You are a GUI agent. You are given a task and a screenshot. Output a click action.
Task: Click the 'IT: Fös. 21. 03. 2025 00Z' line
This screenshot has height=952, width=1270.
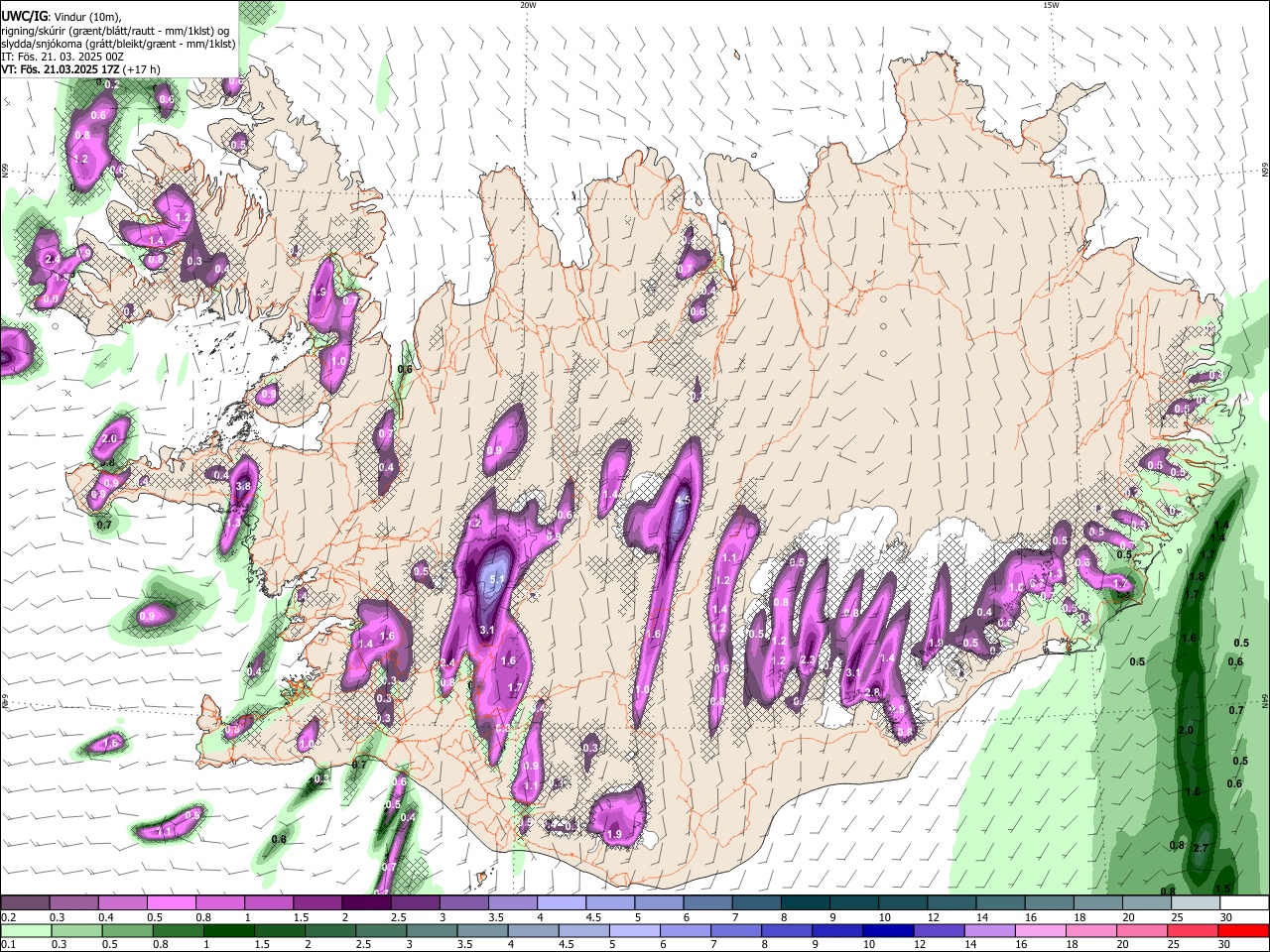click(63, 57)
